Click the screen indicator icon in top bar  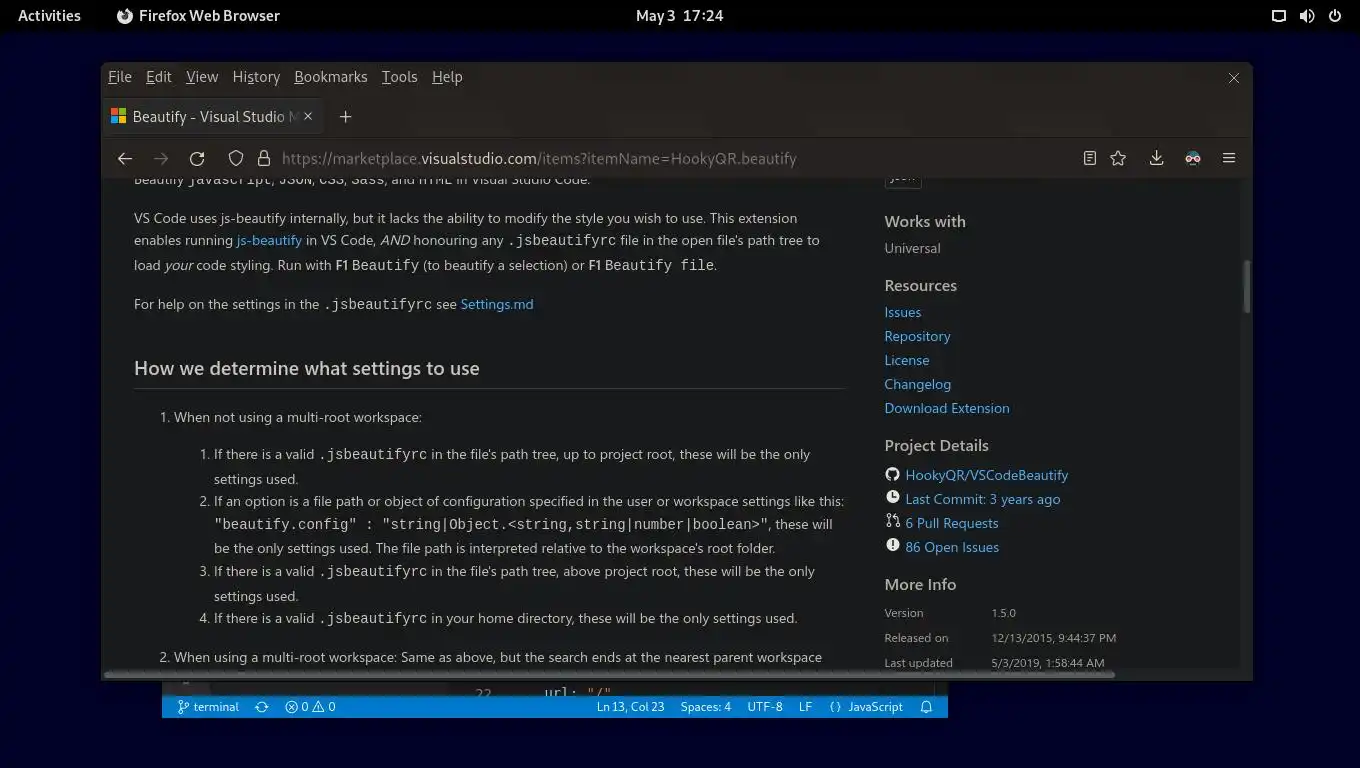[x=1278, y=16]
